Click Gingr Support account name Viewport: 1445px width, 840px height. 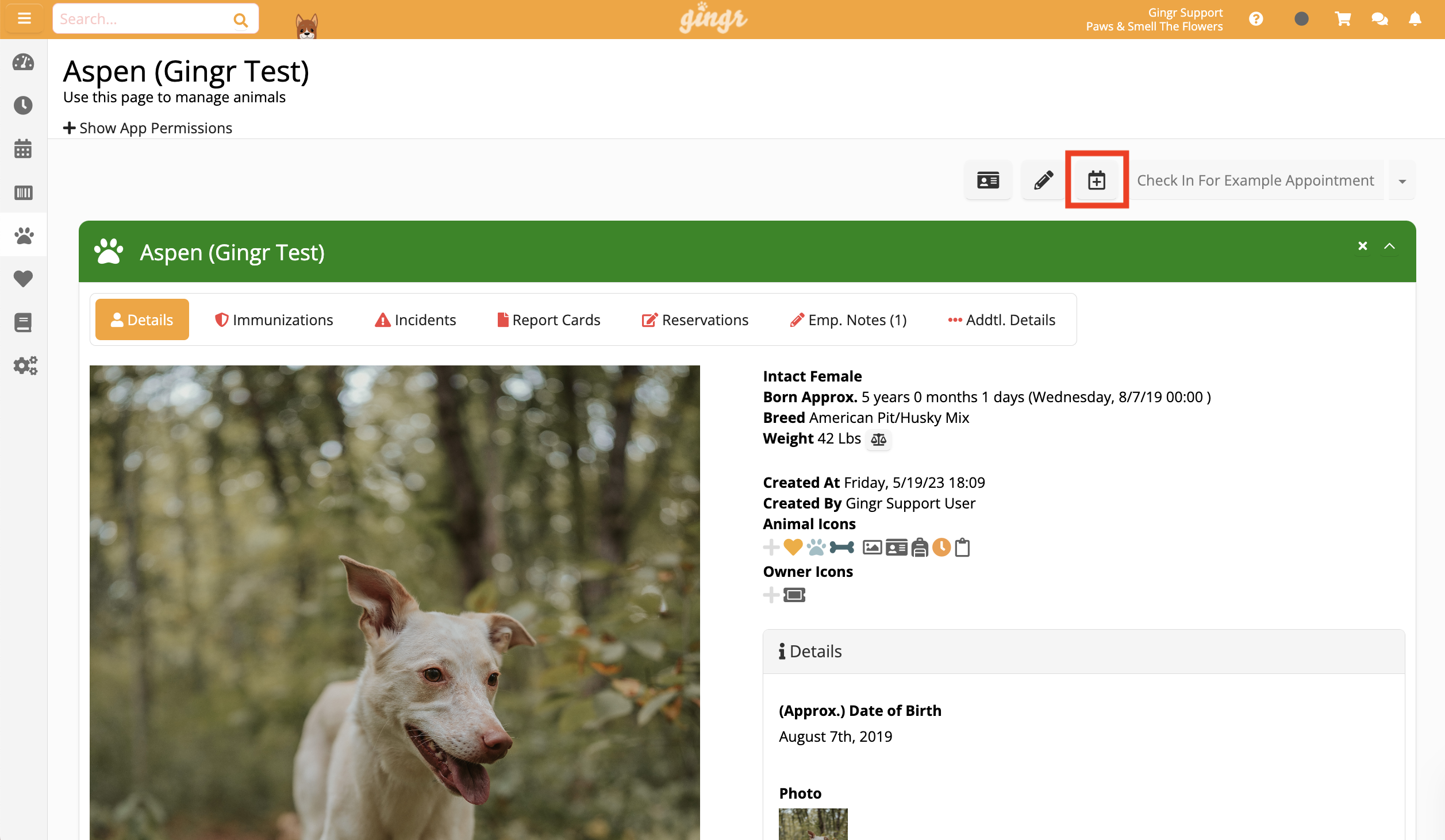coord(1185,12)
